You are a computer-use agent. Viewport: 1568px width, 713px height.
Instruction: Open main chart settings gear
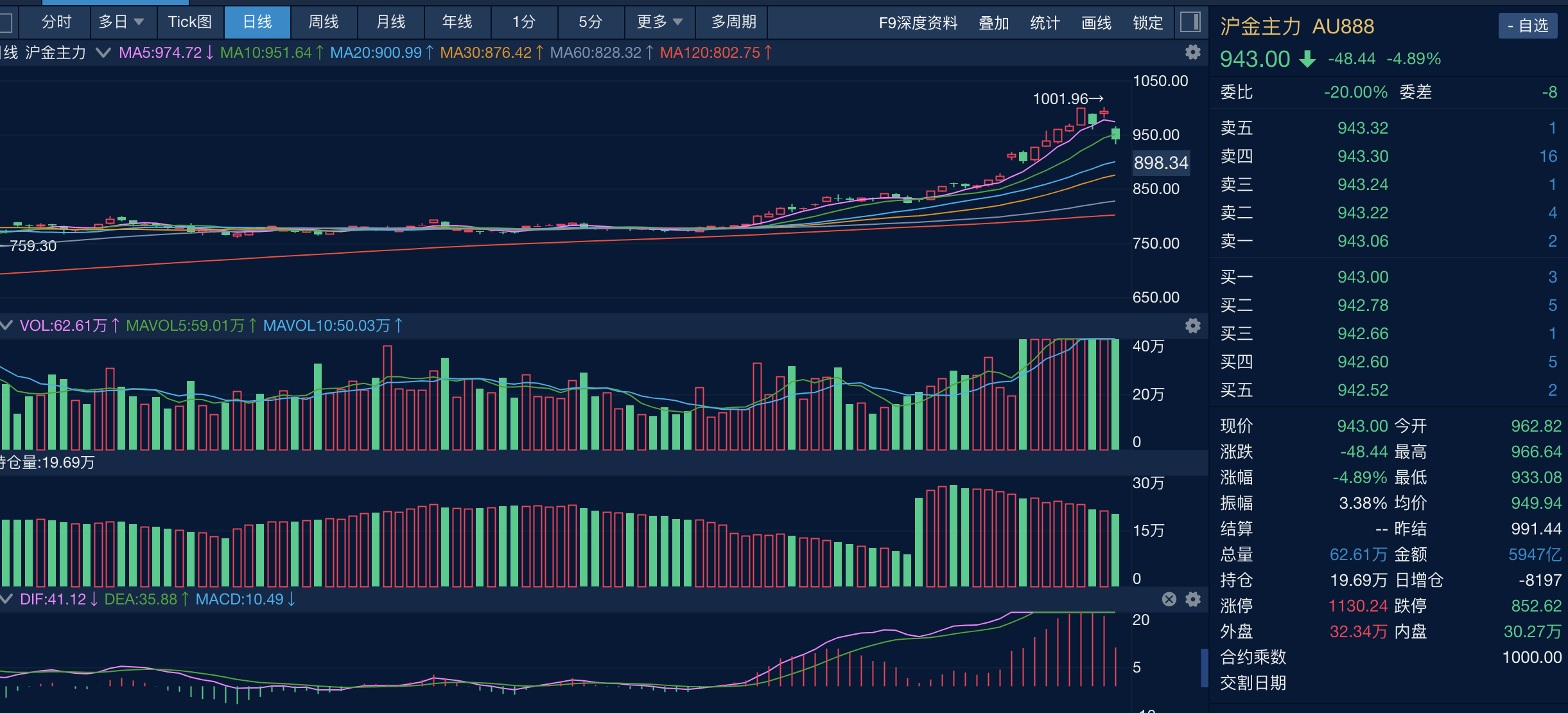[1192, 52]
